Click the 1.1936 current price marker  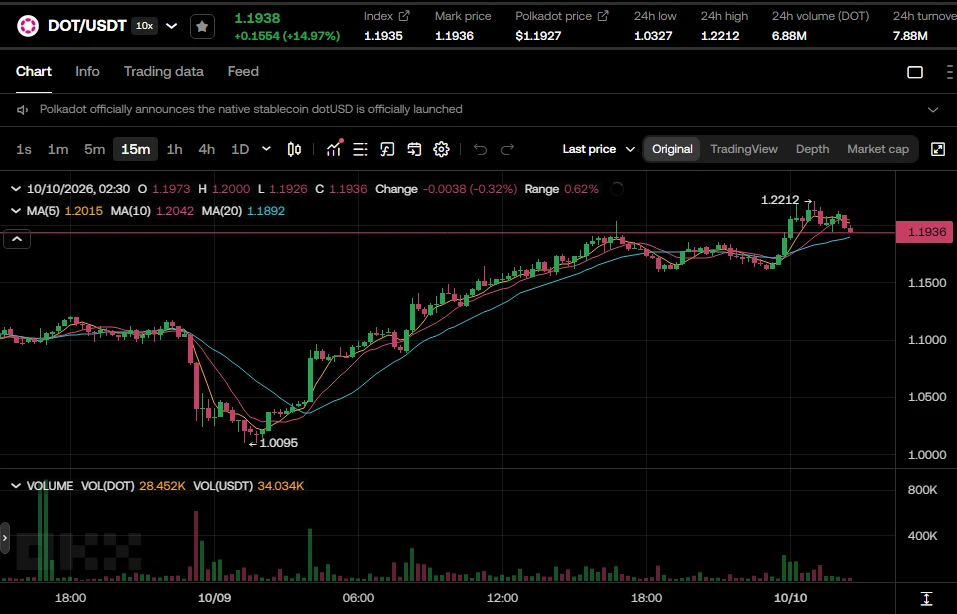(x=924, y=232)
